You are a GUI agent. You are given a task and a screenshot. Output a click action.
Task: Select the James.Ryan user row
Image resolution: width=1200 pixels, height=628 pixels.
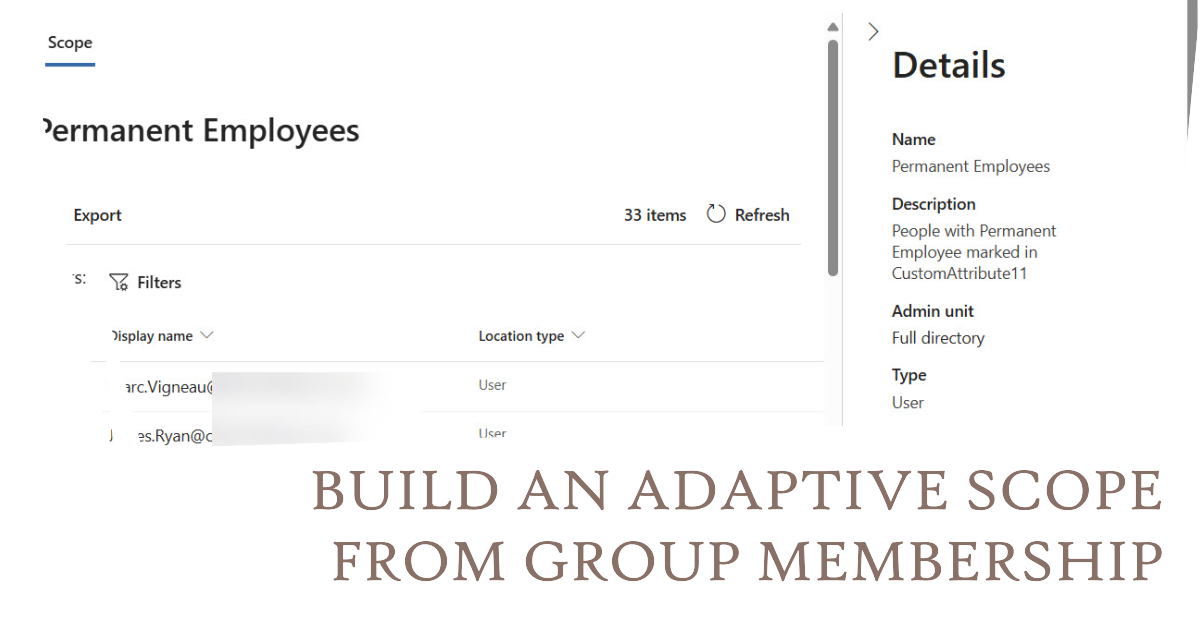point(160,435)
